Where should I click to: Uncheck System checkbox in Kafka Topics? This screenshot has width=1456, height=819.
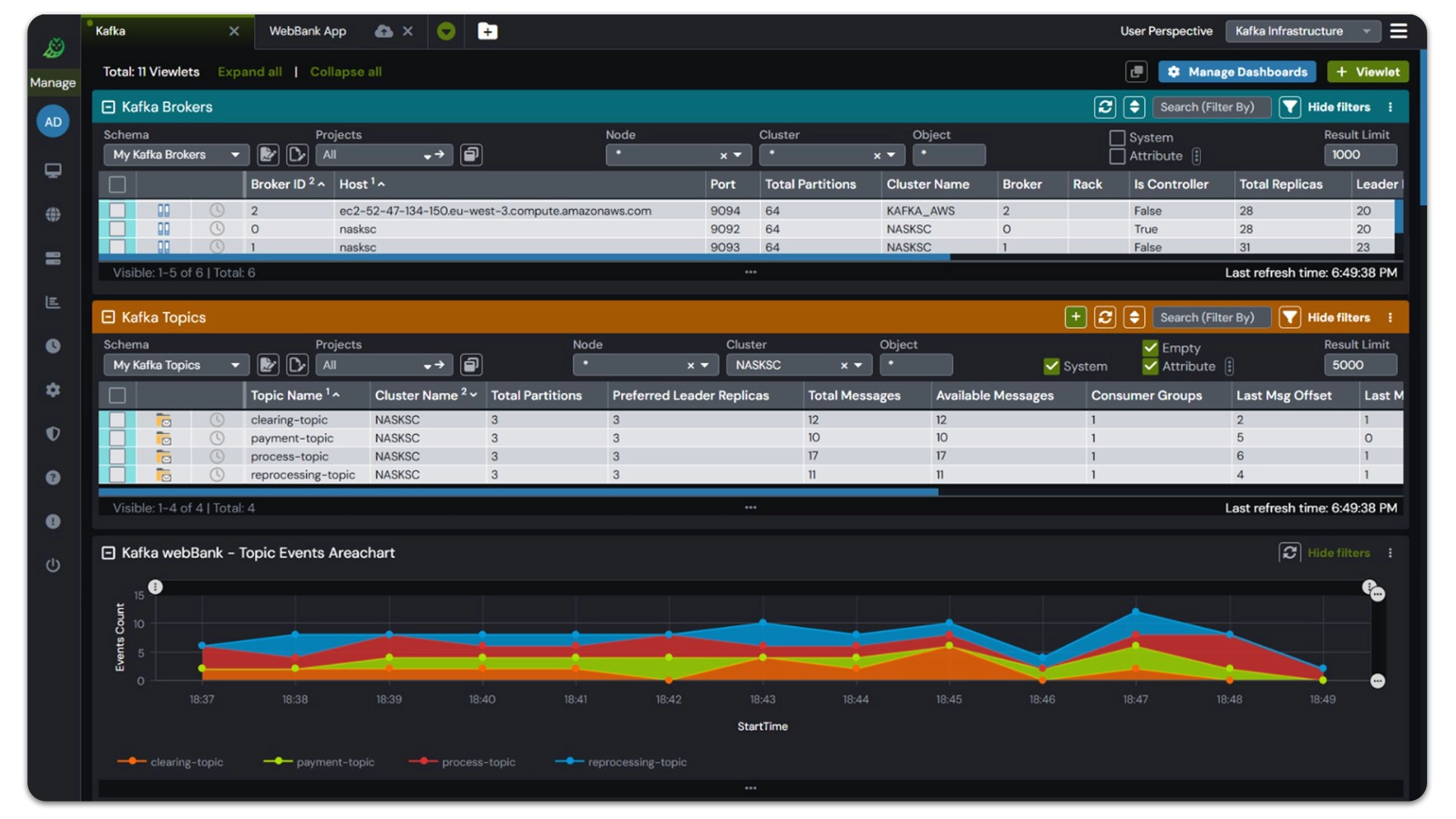(1051, 366)
